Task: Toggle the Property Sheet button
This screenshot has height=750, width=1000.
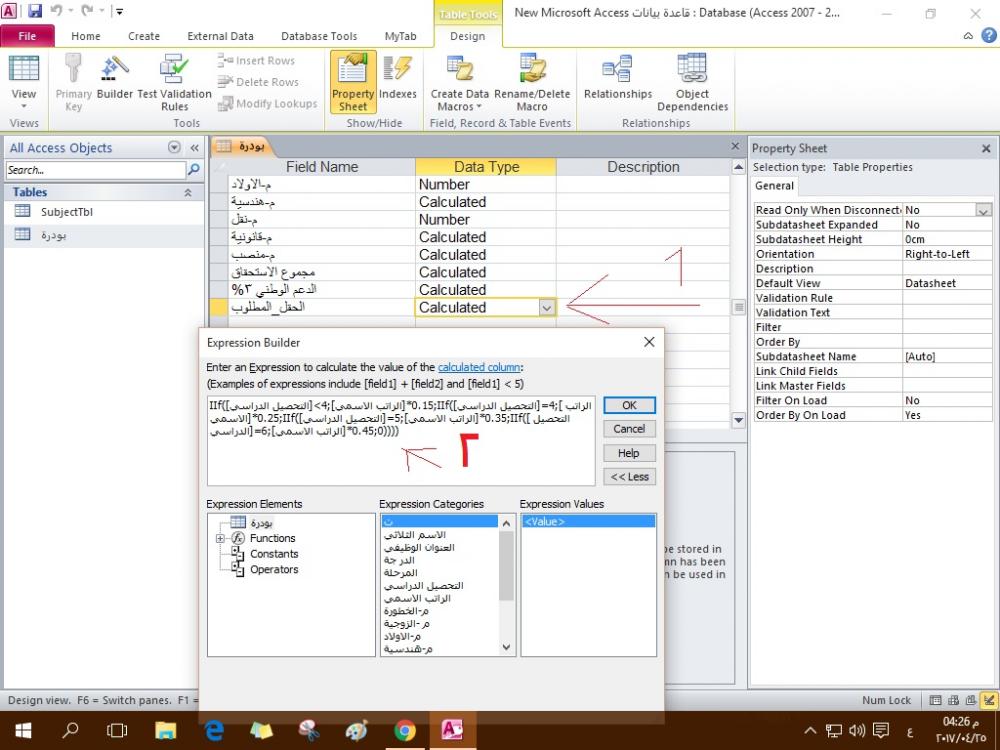Action: [352, 81]
